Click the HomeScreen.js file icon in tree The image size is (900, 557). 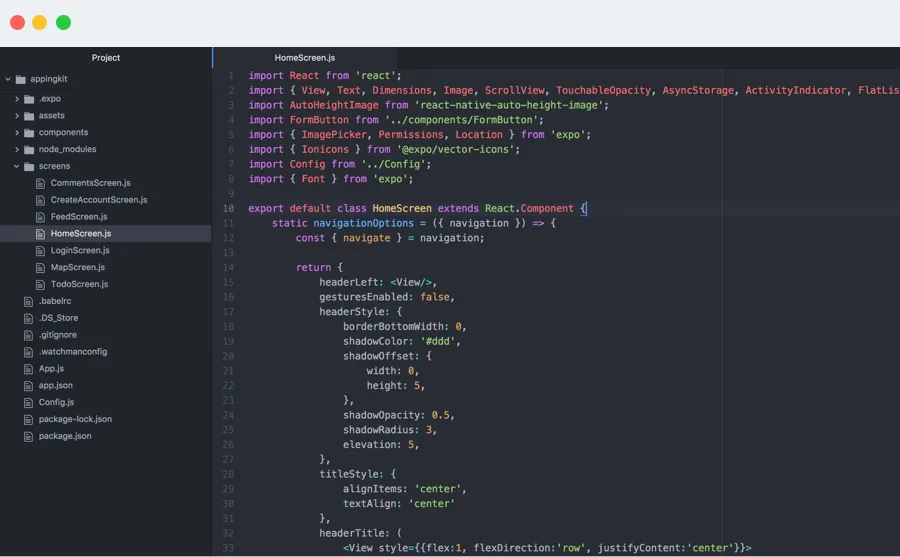click(x=40, y=234)
